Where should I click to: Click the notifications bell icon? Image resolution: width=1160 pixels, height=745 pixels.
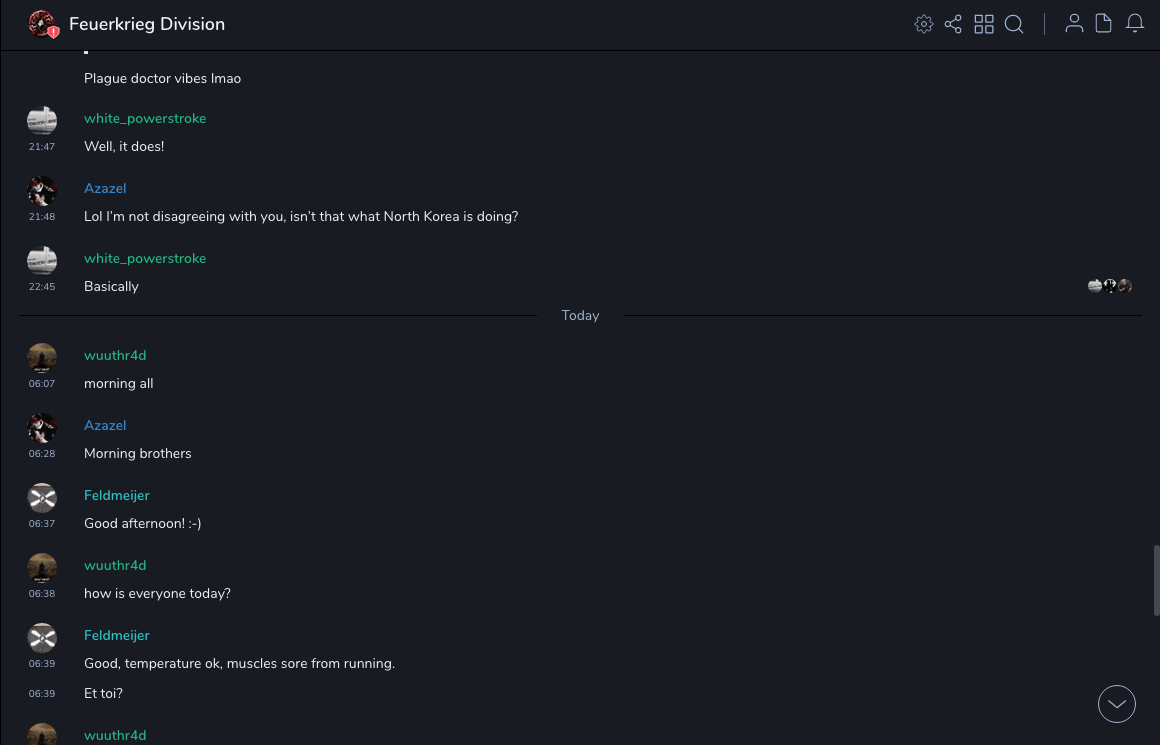coord(1135,24)
